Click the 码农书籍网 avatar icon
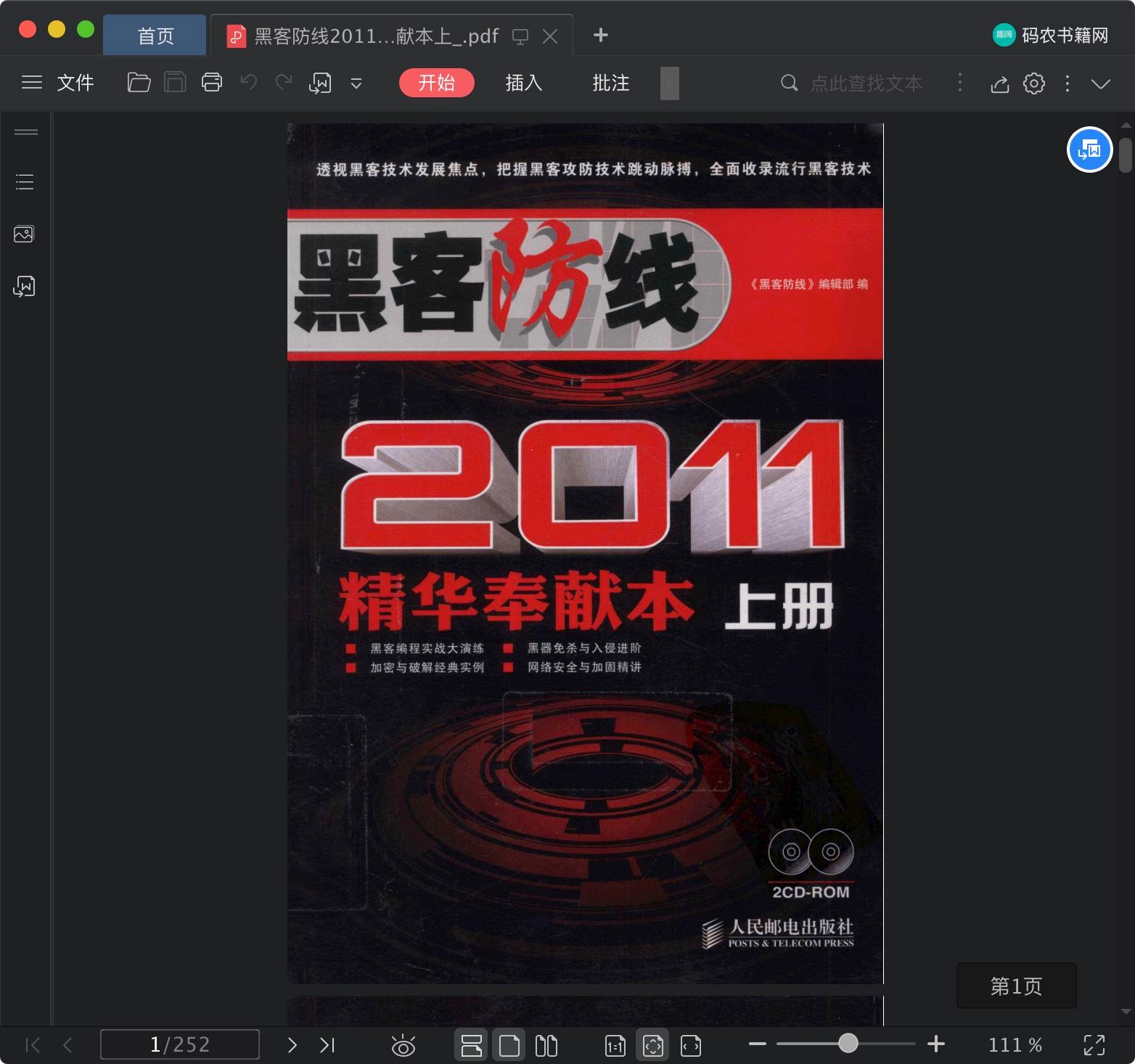Image resolution: width=1135 pixels, height=1064 pixels. (x=1004, y=35)
